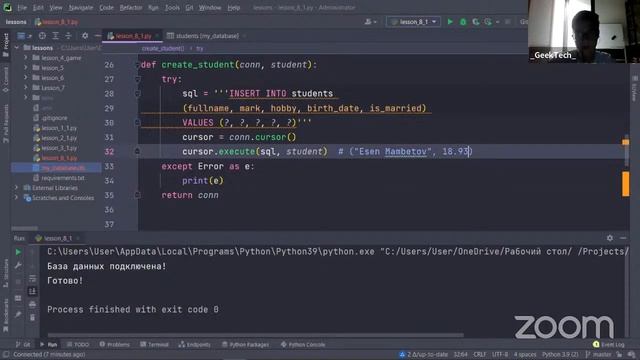
Task: Open lesson_1_1.py in the project tree
Action: pyautogui.click(x=59, y=128)
